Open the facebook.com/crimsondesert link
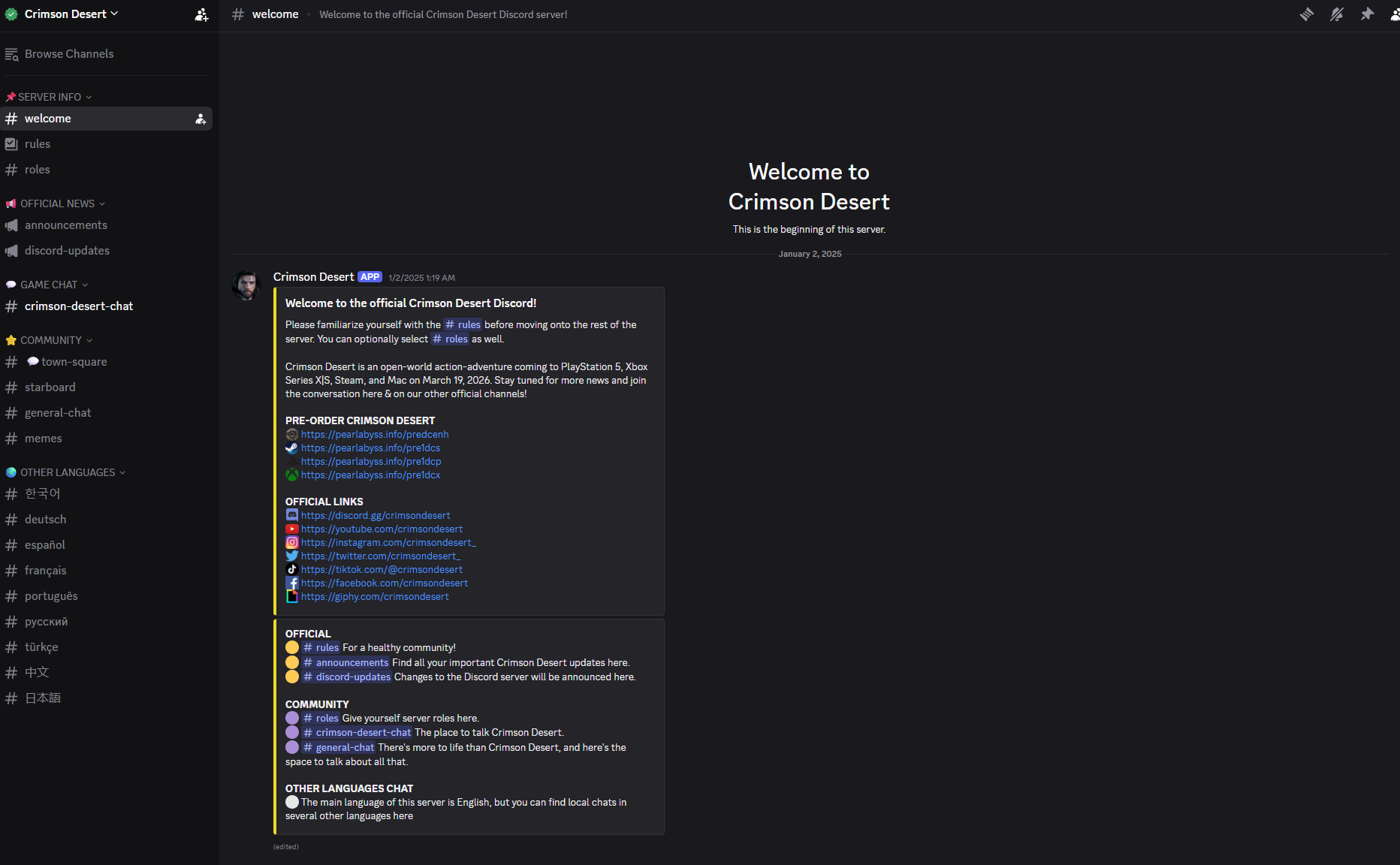Image resolution: width=1400 pixels, height=865 pixels. click(385, 583)
